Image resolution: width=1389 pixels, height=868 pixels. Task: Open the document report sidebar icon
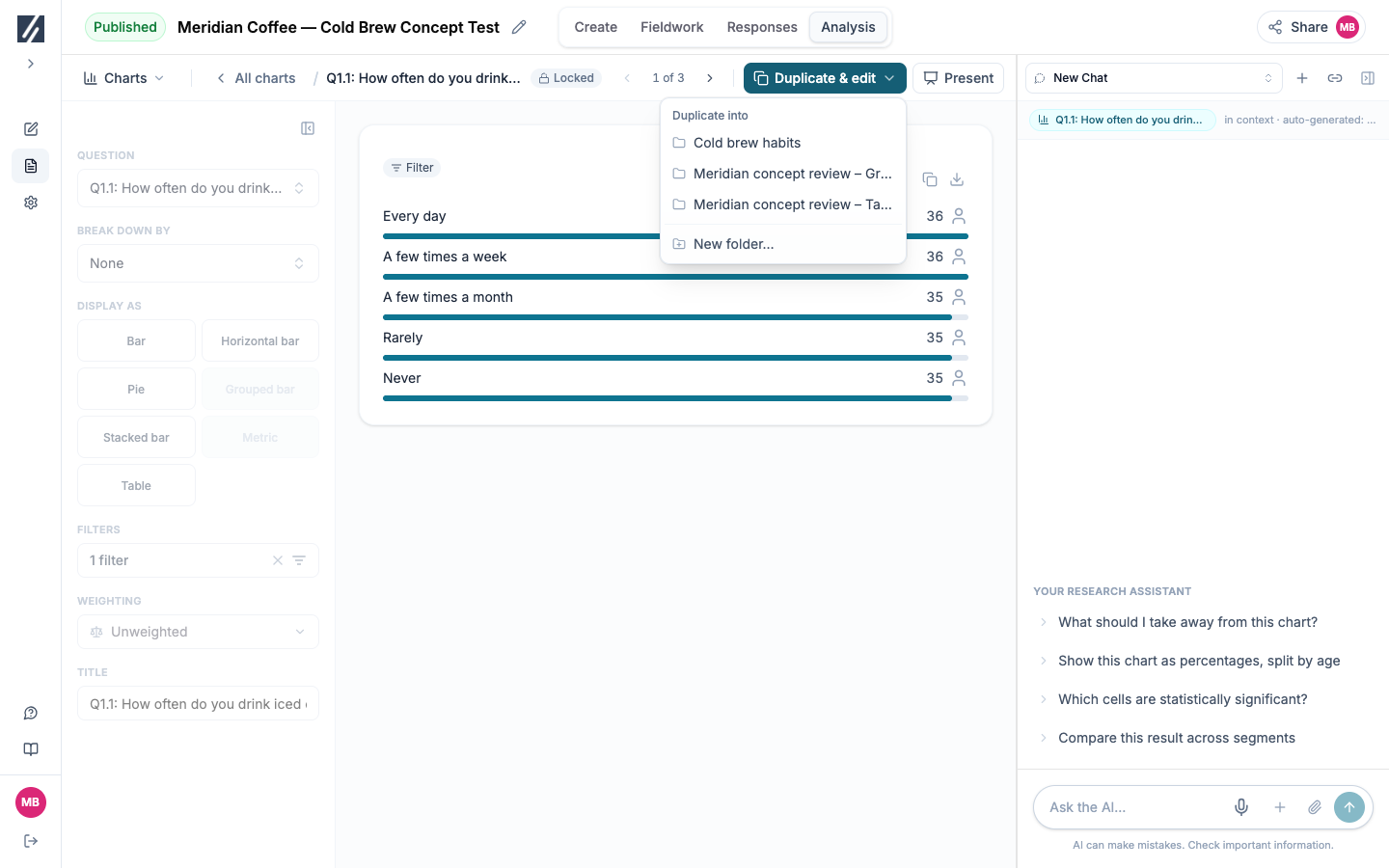point(31,166)
